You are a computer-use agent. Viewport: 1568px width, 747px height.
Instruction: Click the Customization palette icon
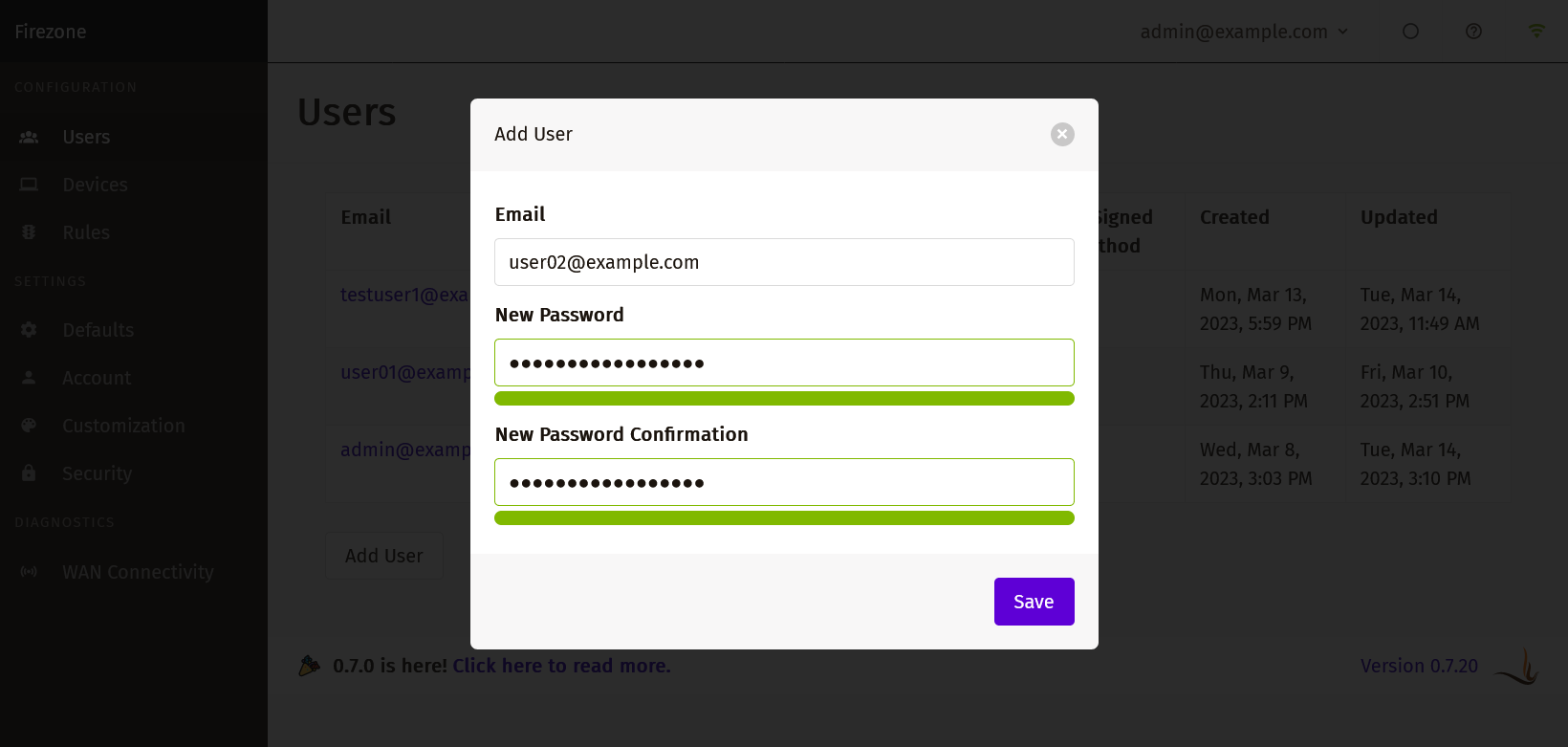point(29,426)
